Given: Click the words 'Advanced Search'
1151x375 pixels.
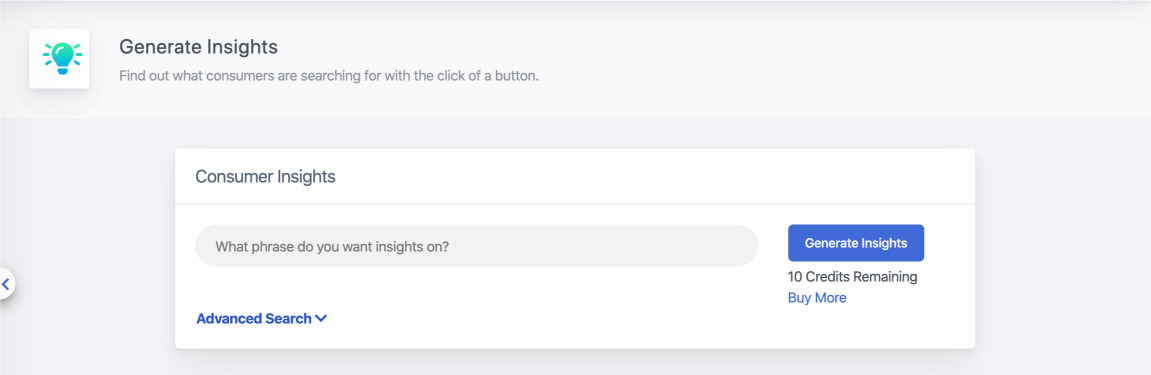Looking at the screenshot, I should coord(254,318).
